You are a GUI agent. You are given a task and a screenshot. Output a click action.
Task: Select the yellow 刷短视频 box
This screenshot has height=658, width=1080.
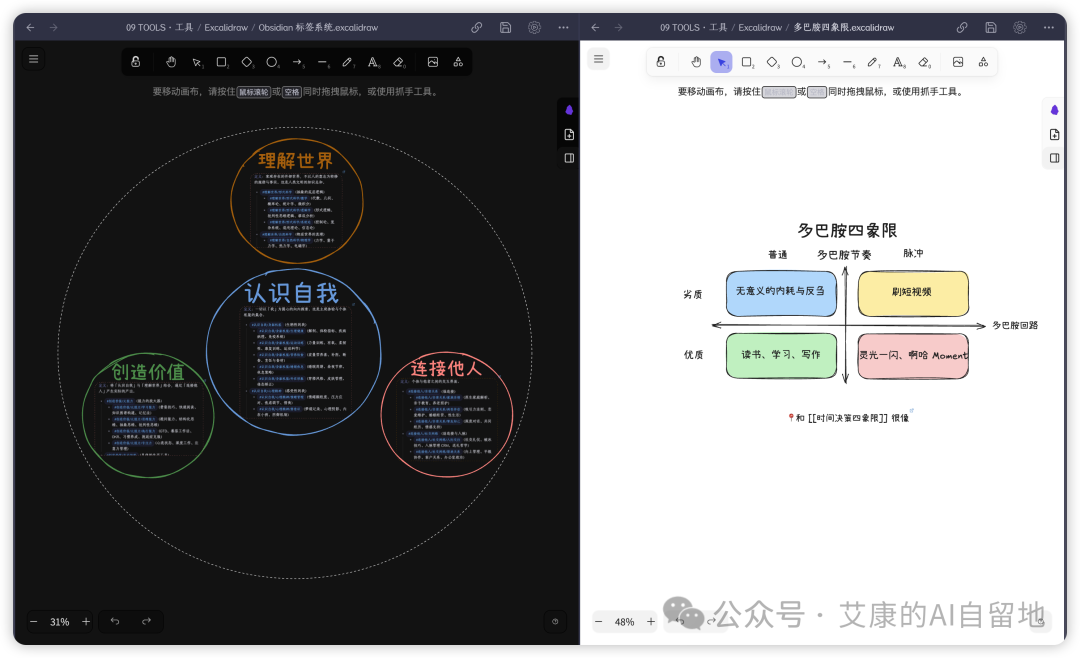pos(913,293)
